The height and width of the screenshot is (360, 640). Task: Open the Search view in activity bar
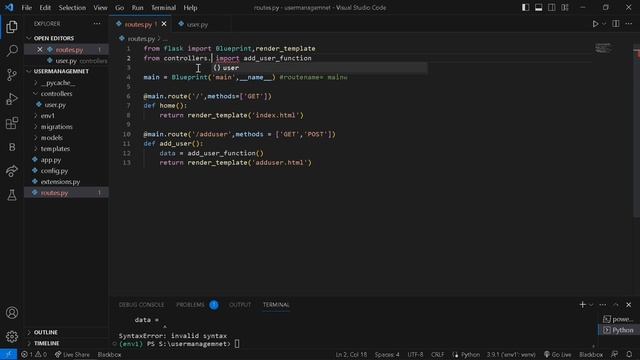[12, 51]
